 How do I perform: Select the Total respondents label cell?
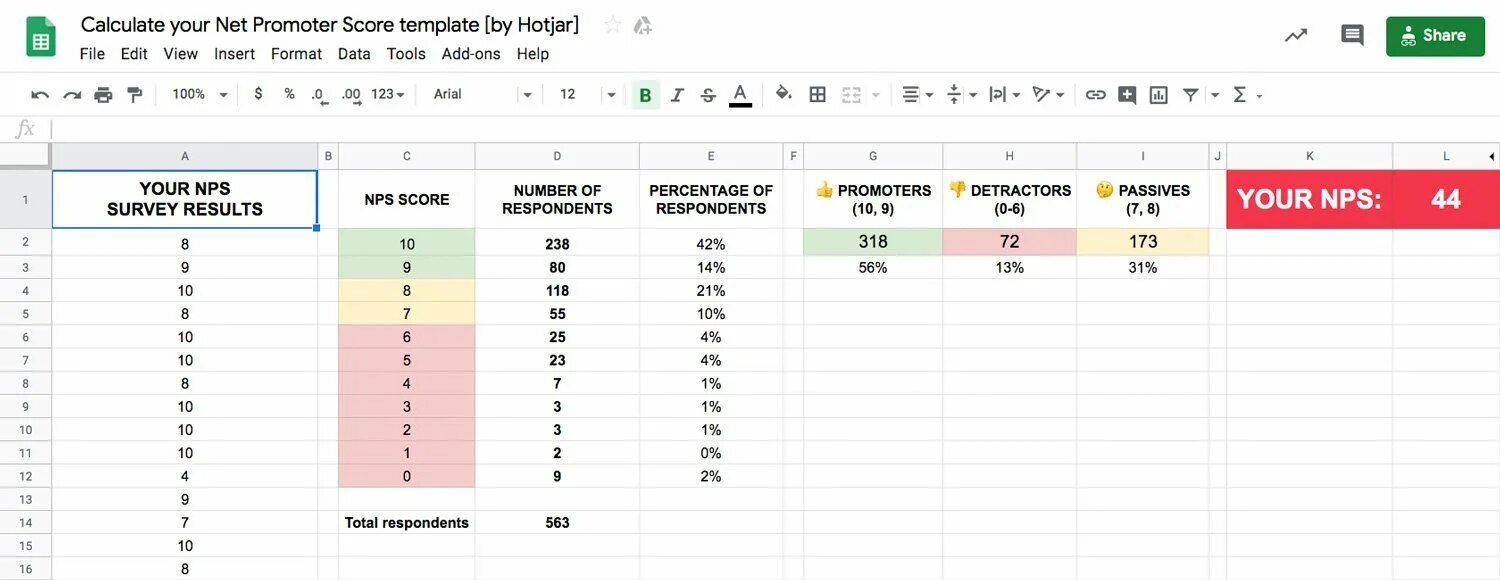click(407, 522)
